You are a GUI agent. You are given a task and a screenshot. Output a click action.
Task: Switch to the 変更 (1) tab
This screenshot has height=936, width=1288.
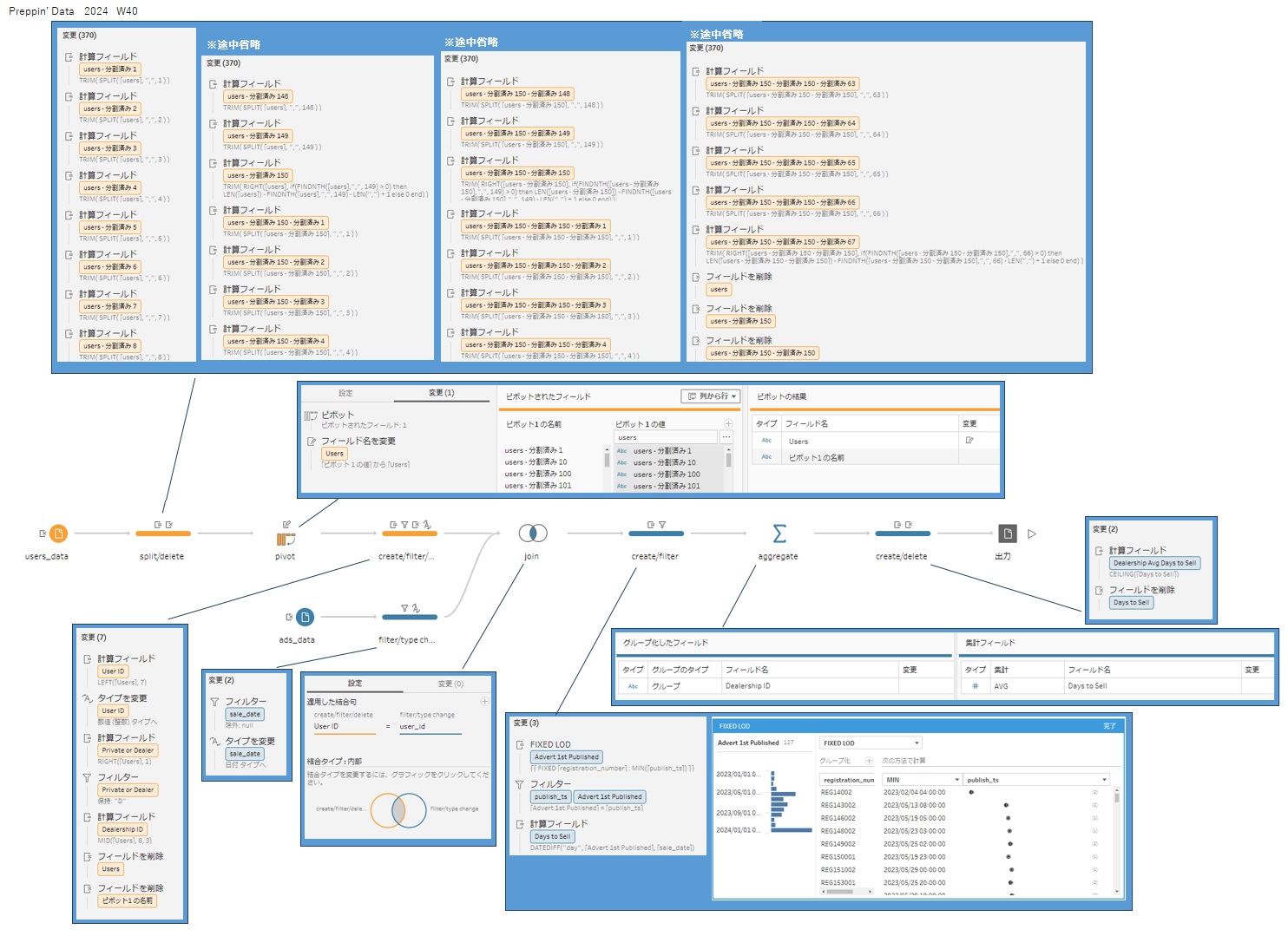(x=441, y=393)
